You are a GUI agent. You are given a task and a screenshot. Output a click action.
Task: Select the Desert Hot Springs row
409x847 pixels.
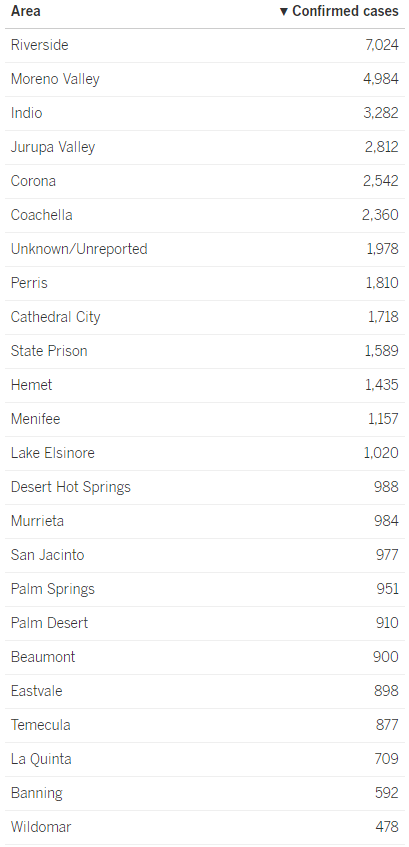click(205, 488)
